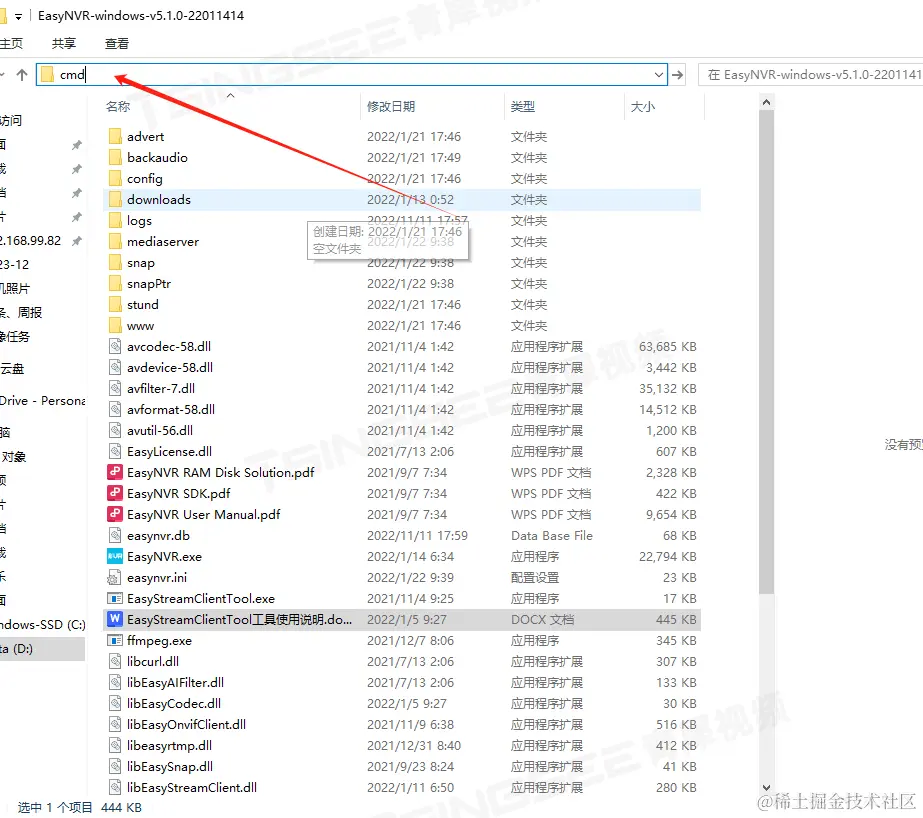
Task: Open the 共享 ribbon tab
Action: tap(64, 44)
